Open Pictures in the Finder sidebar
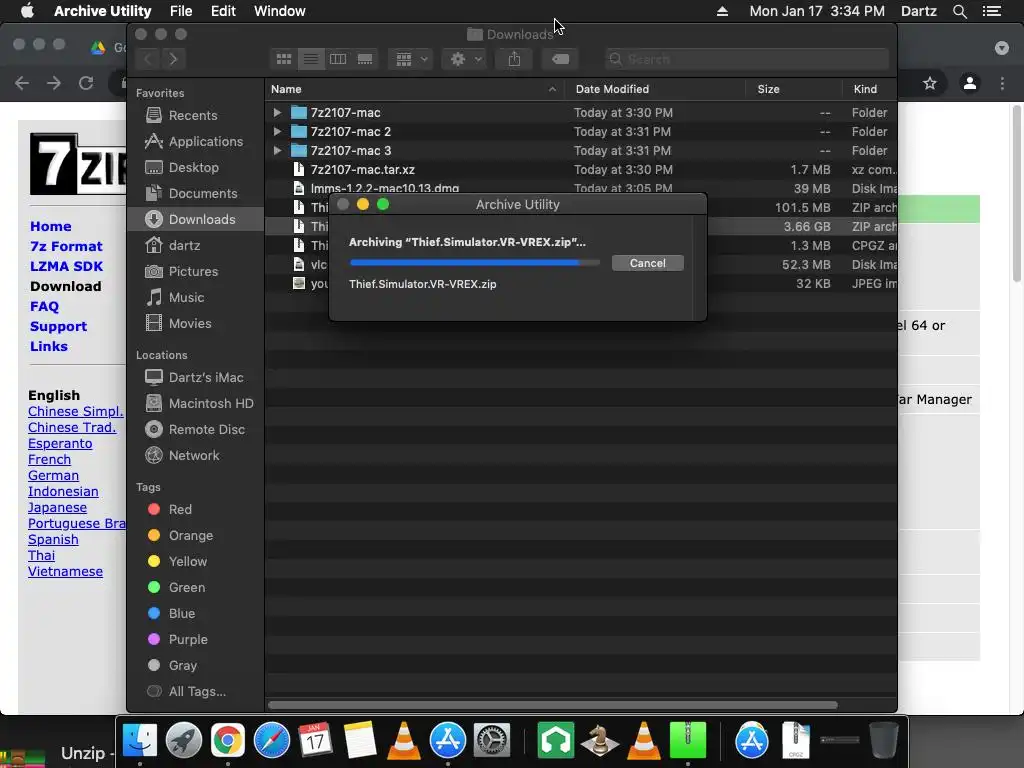The image size is (1024, 768). point(195,272)
